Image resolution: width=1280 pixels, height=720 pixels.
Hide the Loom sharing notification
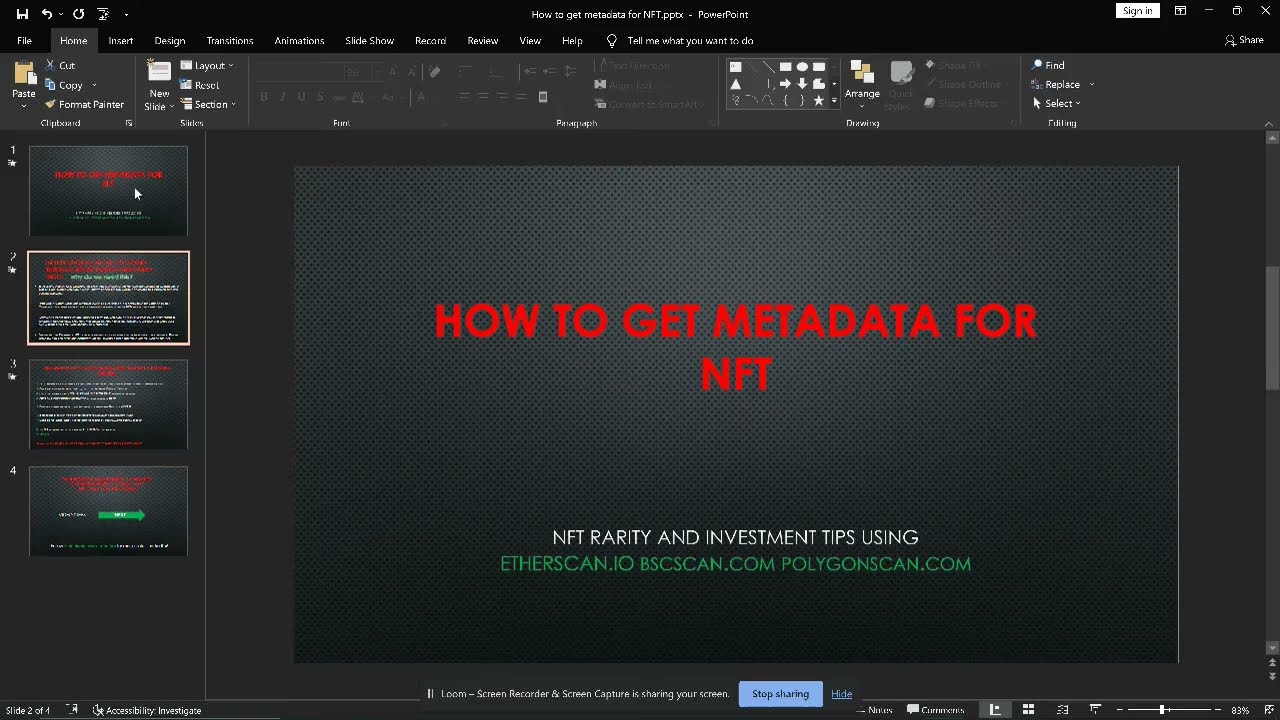(x=841, y=694)
